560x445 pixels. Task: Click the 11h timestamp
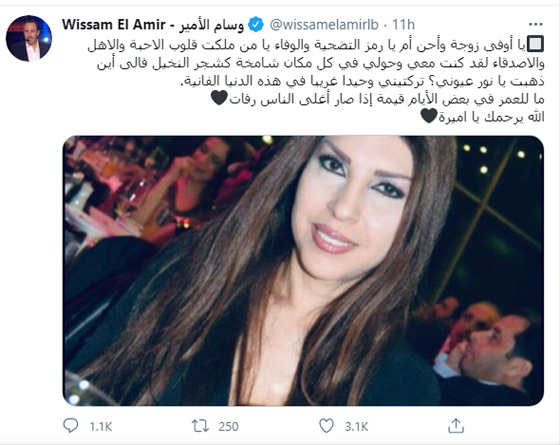(404, 25)
